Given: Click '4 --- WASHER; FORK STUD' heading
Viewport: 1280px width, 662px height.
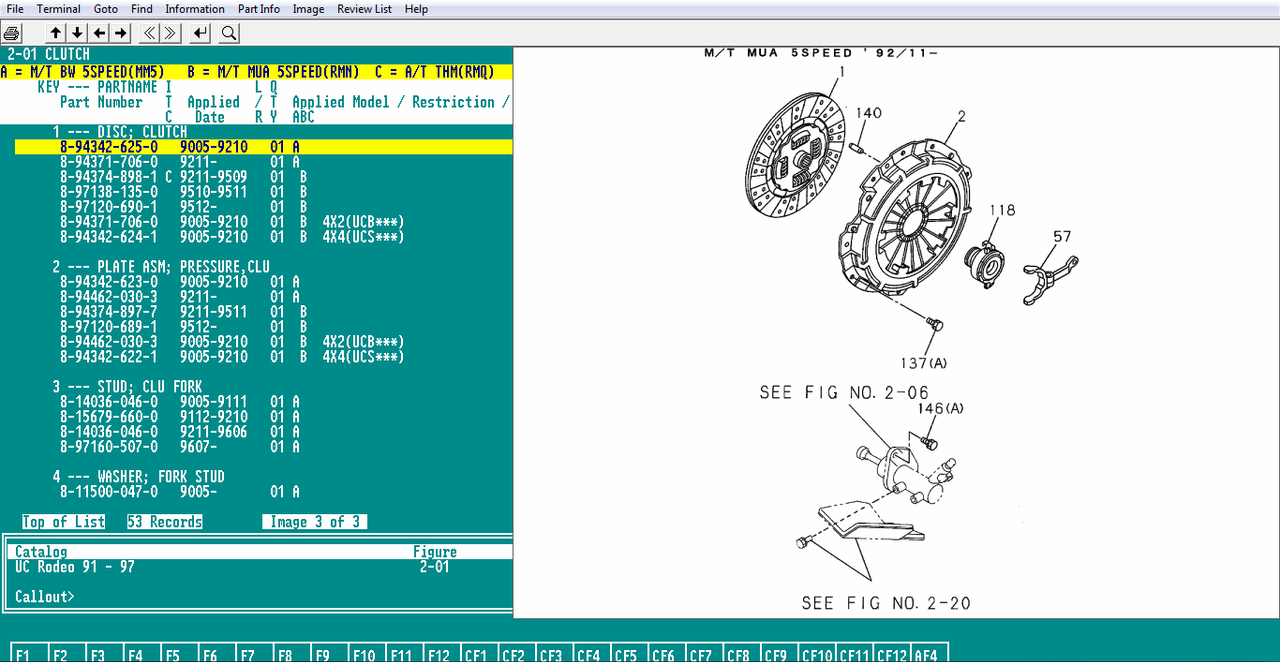Looking at the screenshot, I should pyautogui.click(x=139, y=477).
